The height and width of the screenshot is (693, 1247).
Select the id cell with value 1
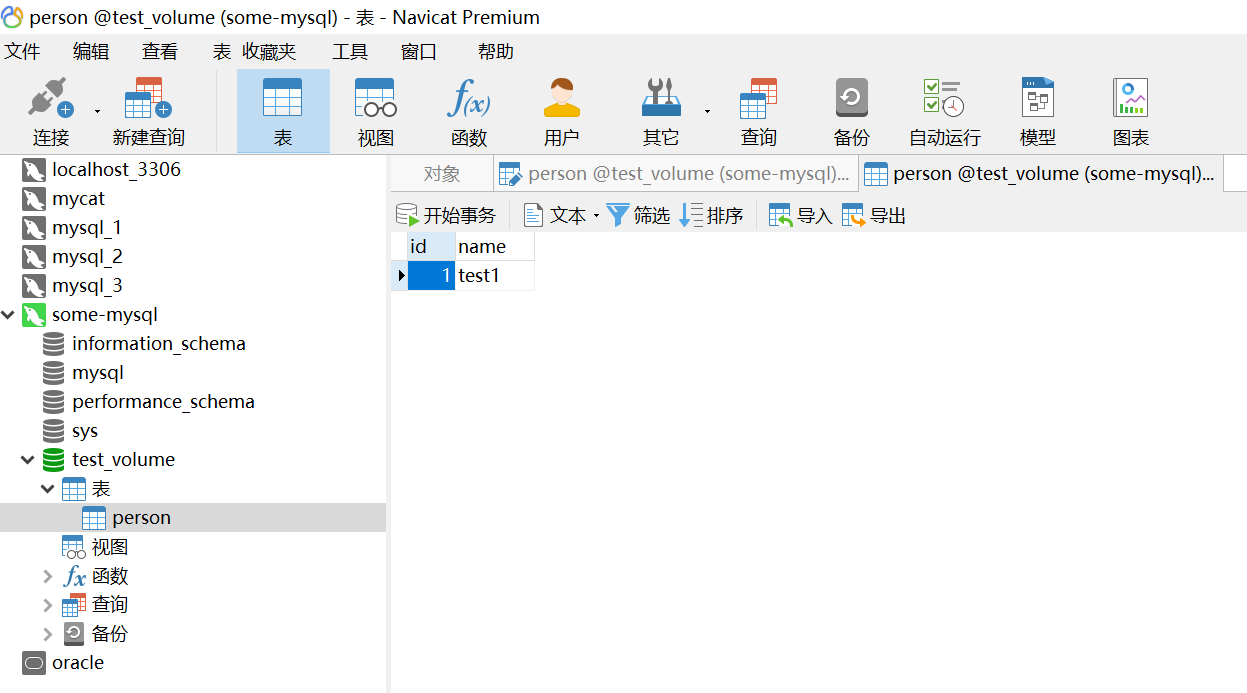(x=431, y=275)
